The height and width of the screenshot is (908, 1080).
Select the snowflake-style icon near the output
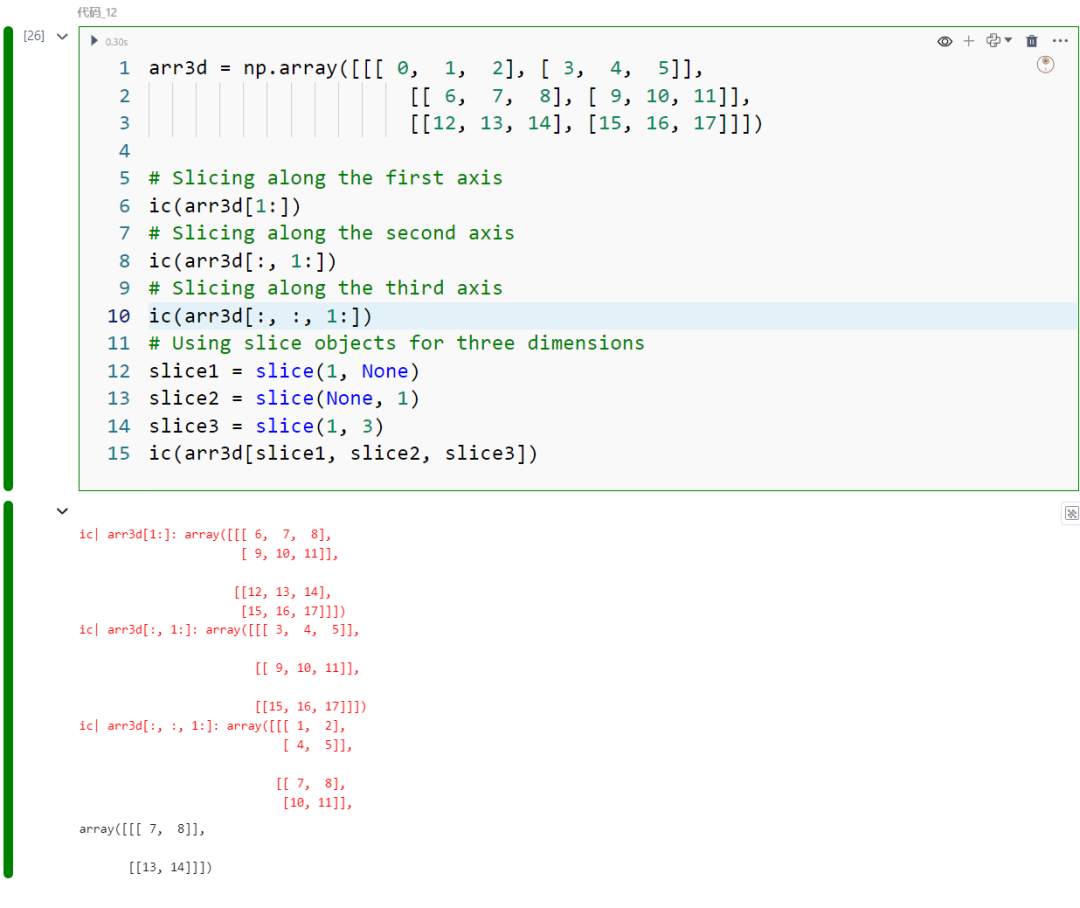[1071, 513]
